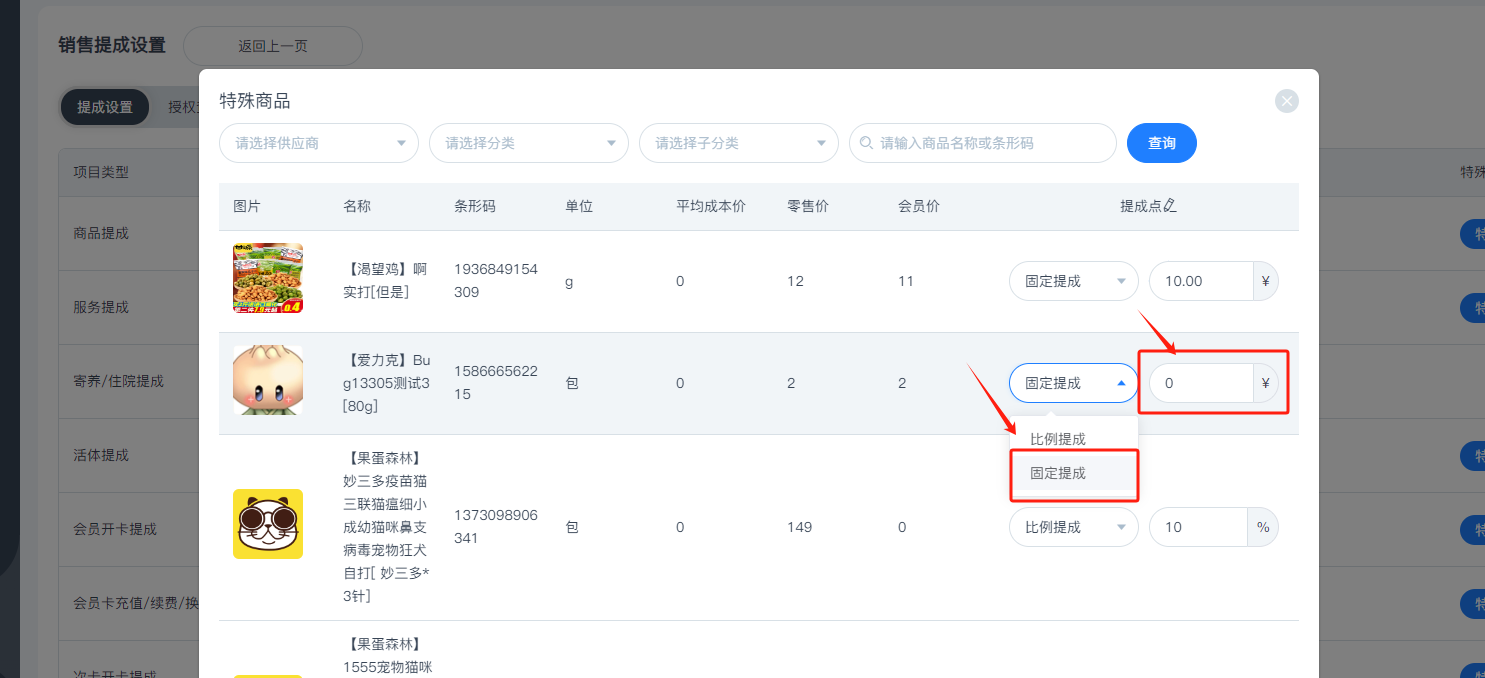Click the percent commission field showing 10
This screenshot has height=678, width=1485.
pos(1199,527)
